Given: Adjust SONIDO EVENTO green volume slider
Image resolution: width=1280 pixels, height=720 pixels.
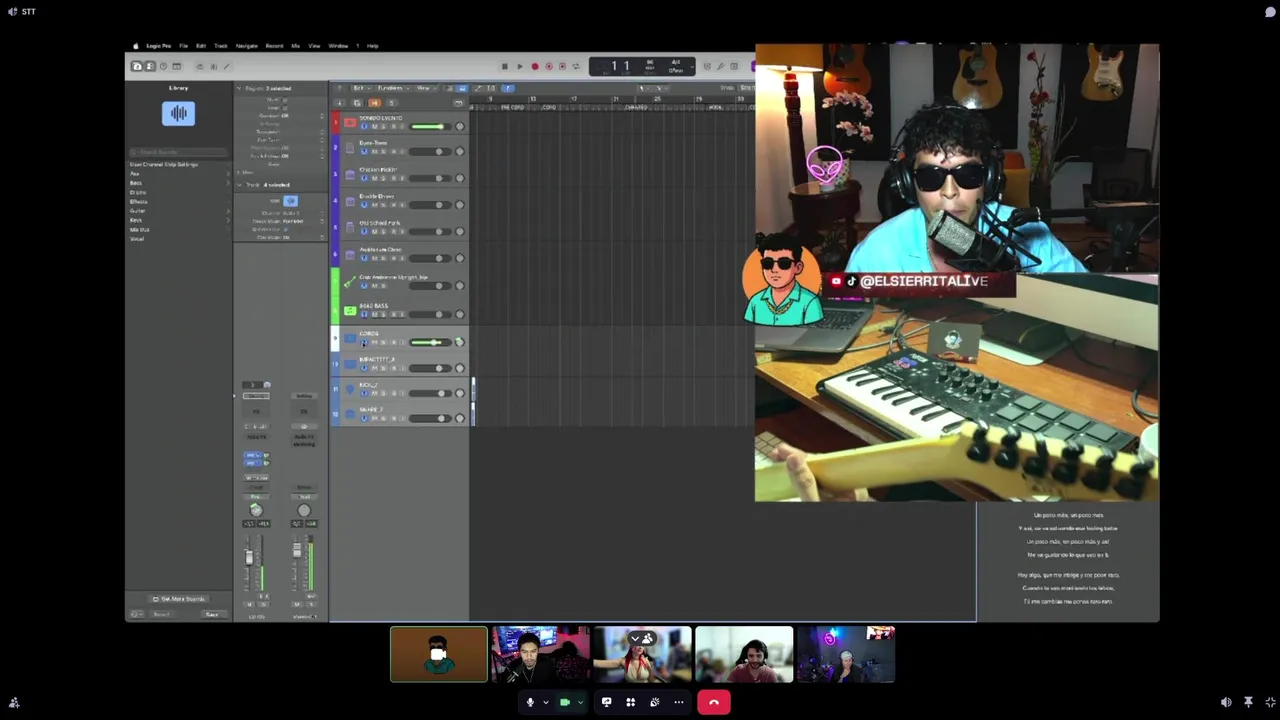Looking at the screenshot, I should click(428, 126).
